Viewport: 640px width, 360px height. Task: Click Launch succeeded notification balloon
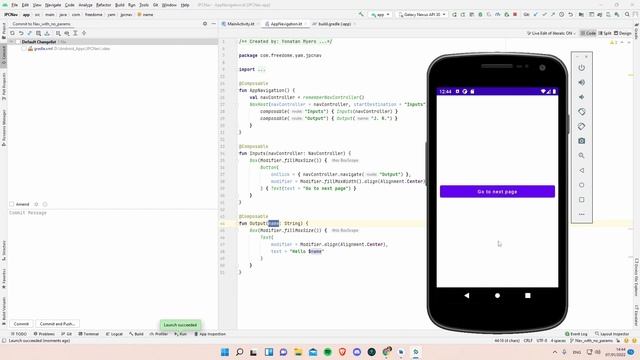pos(180,325)
